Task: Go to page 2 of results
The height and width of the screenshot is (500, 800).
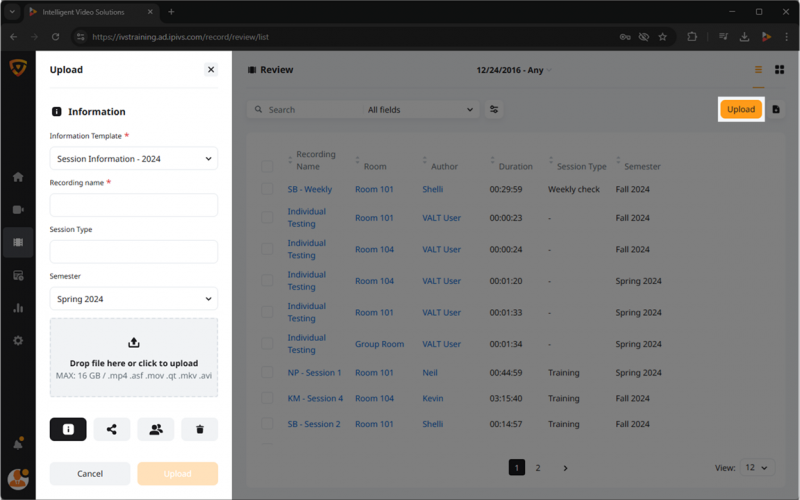Action: click(x=538, y=467)
